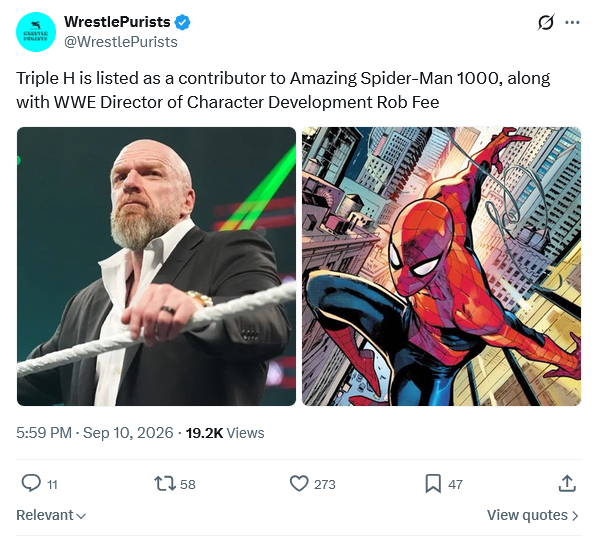Click the reply speech bubble icon

pyautogui.click(x=31, y=483)
